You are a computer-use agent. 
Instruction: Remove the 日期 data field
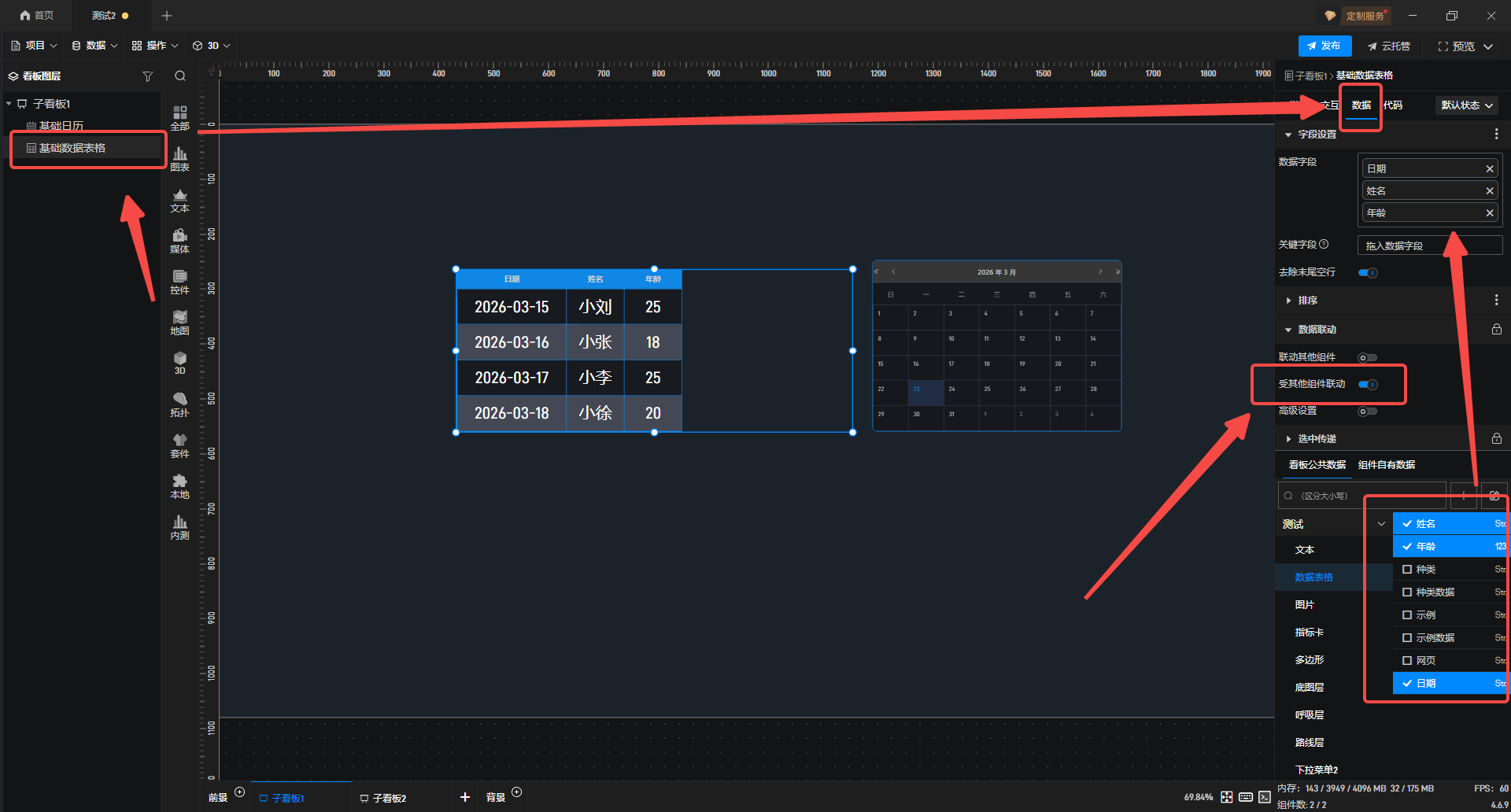[1489, 169]
